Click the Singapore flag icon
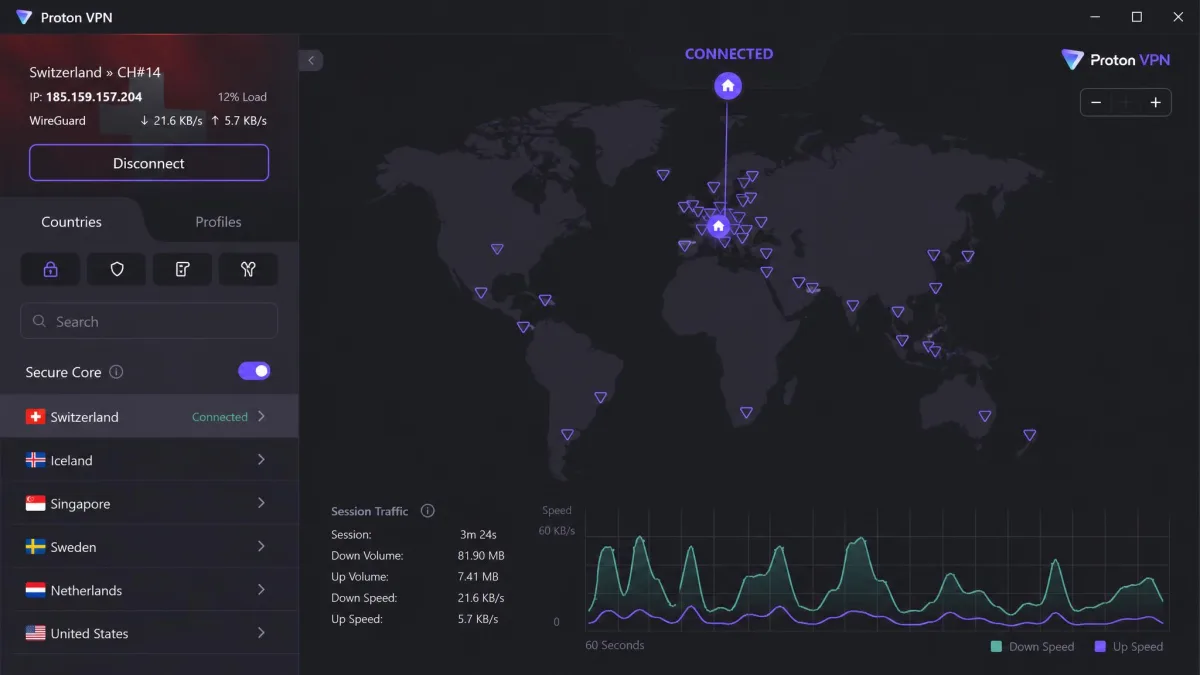Viewport: 1200px width, 675px height. (35, 504)
